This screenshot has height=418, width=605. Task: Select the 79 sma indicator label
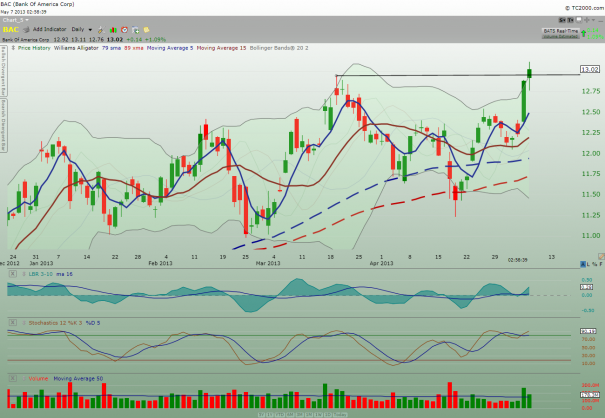coord(111,48)
